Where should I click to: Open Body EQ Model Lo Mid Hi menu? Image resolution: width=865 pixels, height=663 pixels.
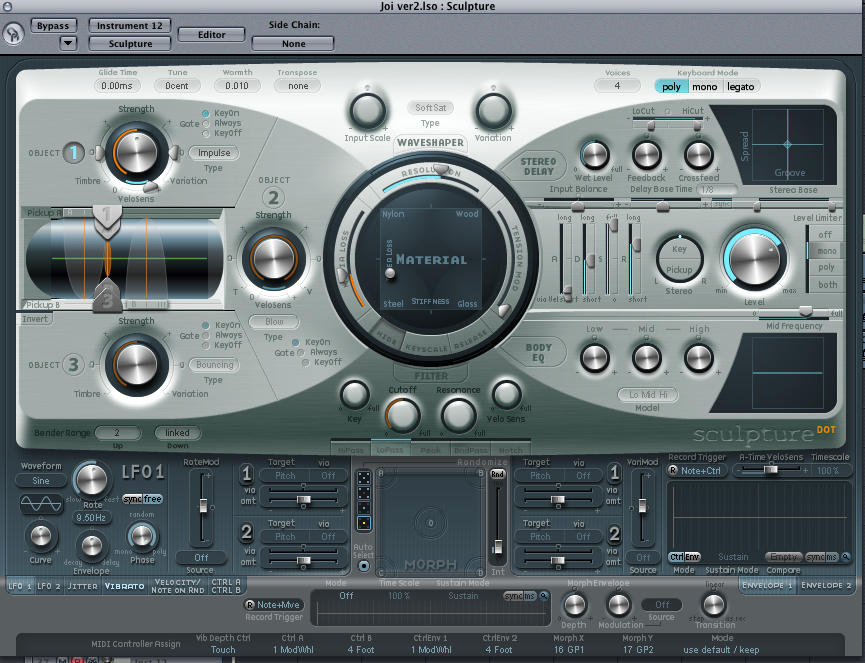[x=648, y=394]
